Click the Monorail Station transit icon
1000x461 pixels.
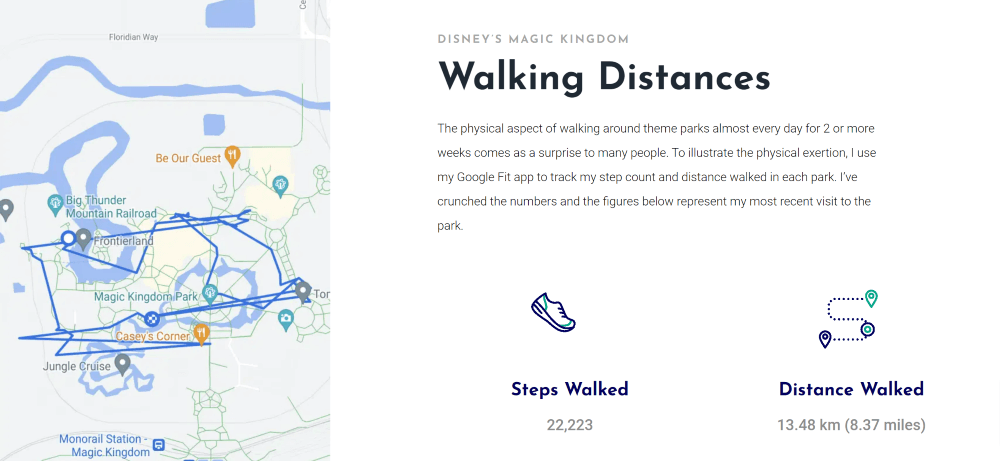159,444
